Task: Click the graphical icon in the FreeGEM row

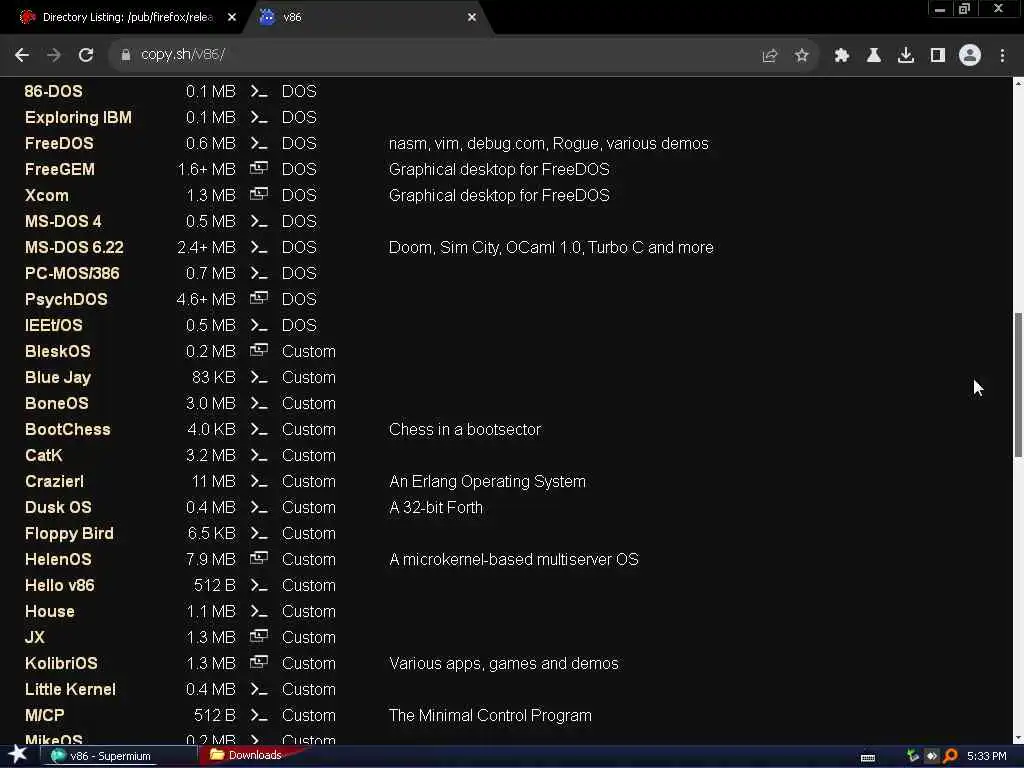Action: coord(259,169)
